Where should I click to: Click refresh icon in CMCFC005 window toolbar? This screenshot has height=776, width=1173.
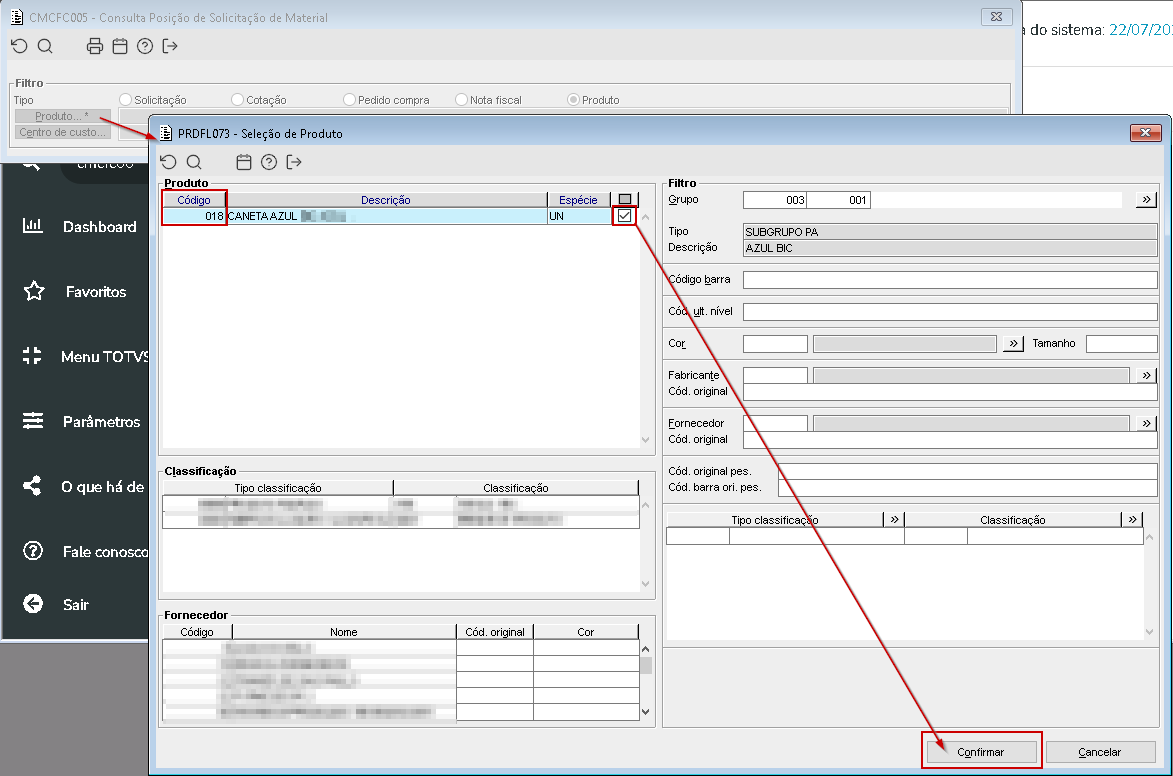[x=19, y=46]
